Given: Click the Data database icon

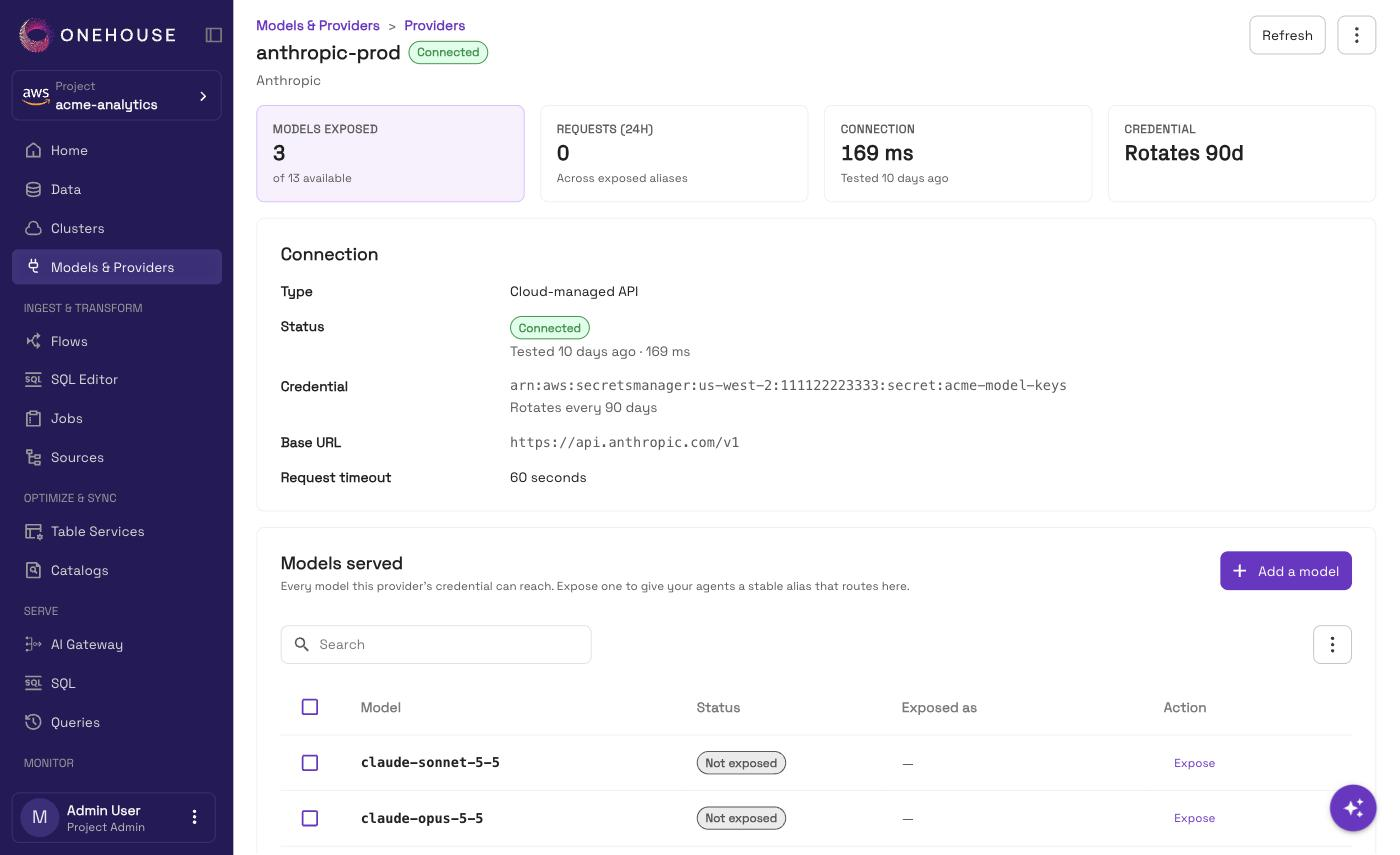Looking at the screenshot, I should click(34, 189).
